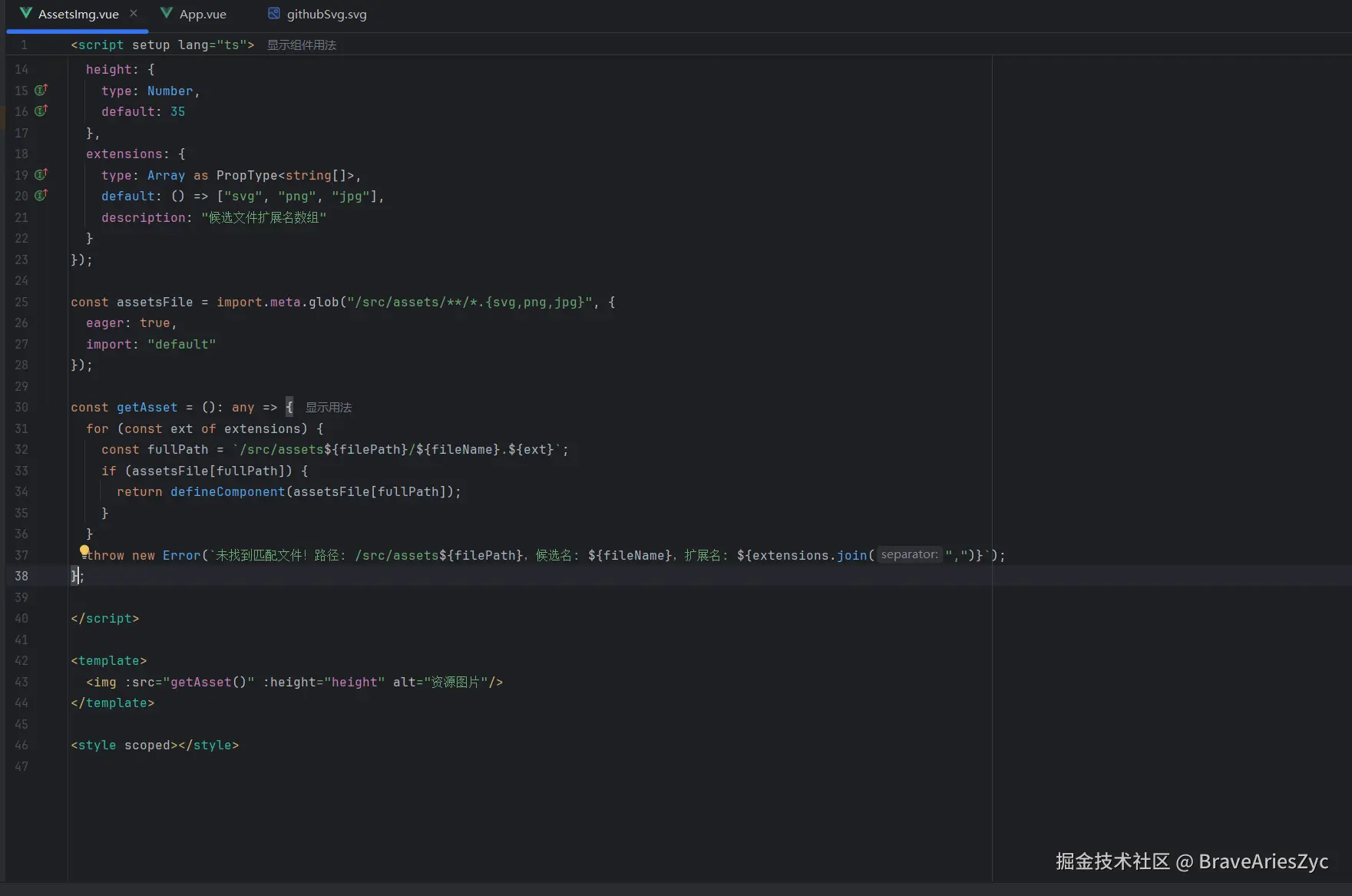Click the implementation gutter icon on line 15

click(x=41, y=90)
